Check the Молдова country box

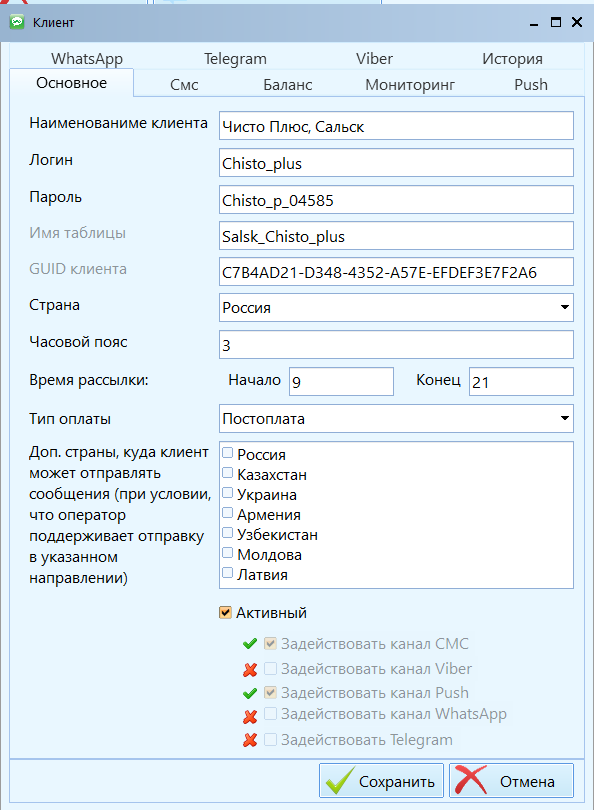click(x=227, y=553)
